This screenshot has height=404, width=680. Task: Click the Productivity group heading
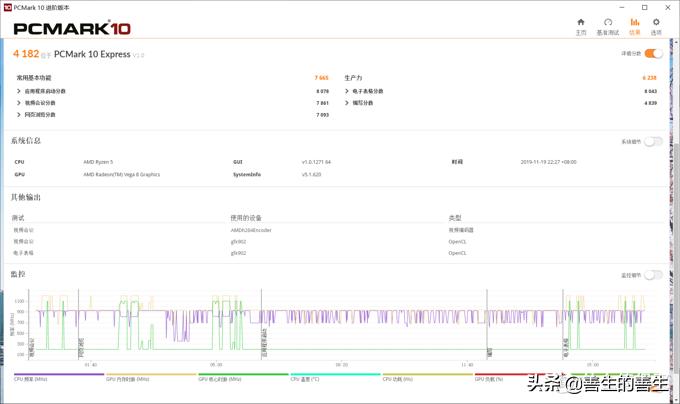pyautogui.click(x=353, y=78)
